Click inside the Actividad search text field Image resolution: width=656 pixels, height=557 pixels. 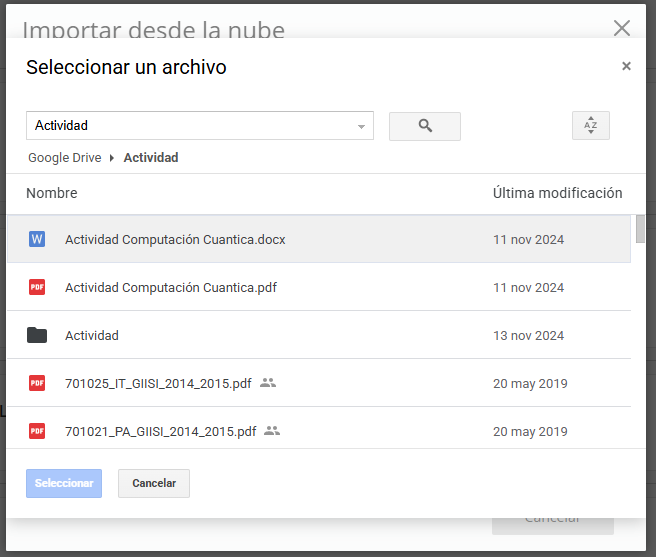(x=190, y=126)
